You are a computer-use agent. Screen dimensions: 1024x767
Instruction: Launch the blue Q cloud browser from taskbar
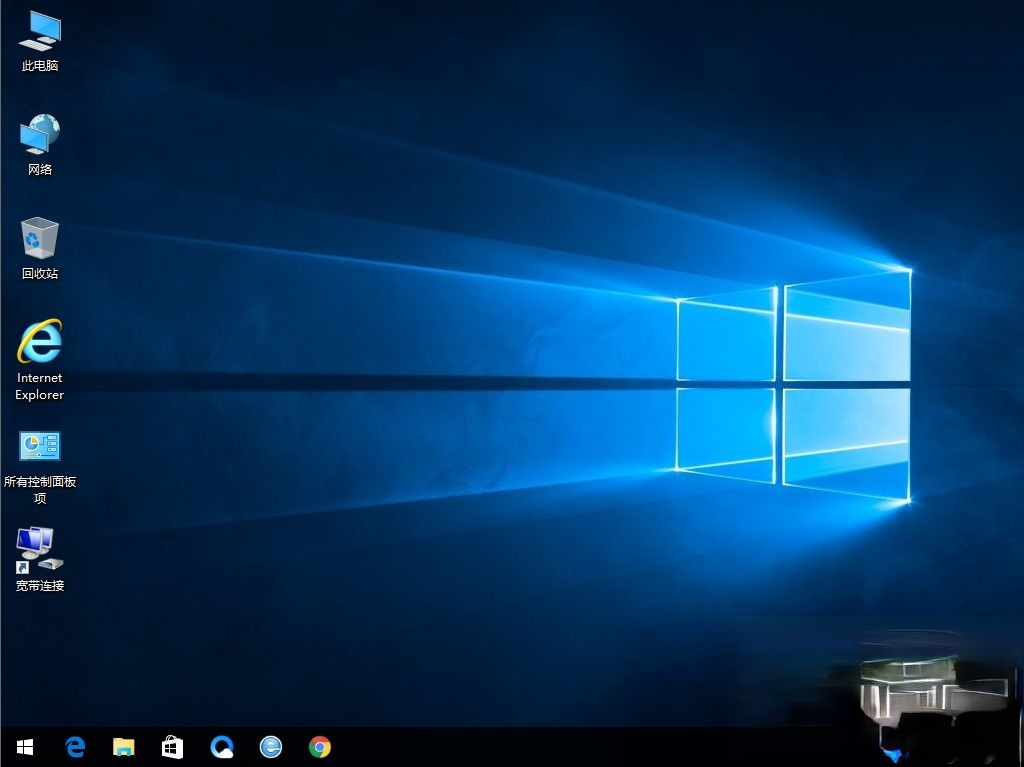pyautogui.click(x=222, y=747)
